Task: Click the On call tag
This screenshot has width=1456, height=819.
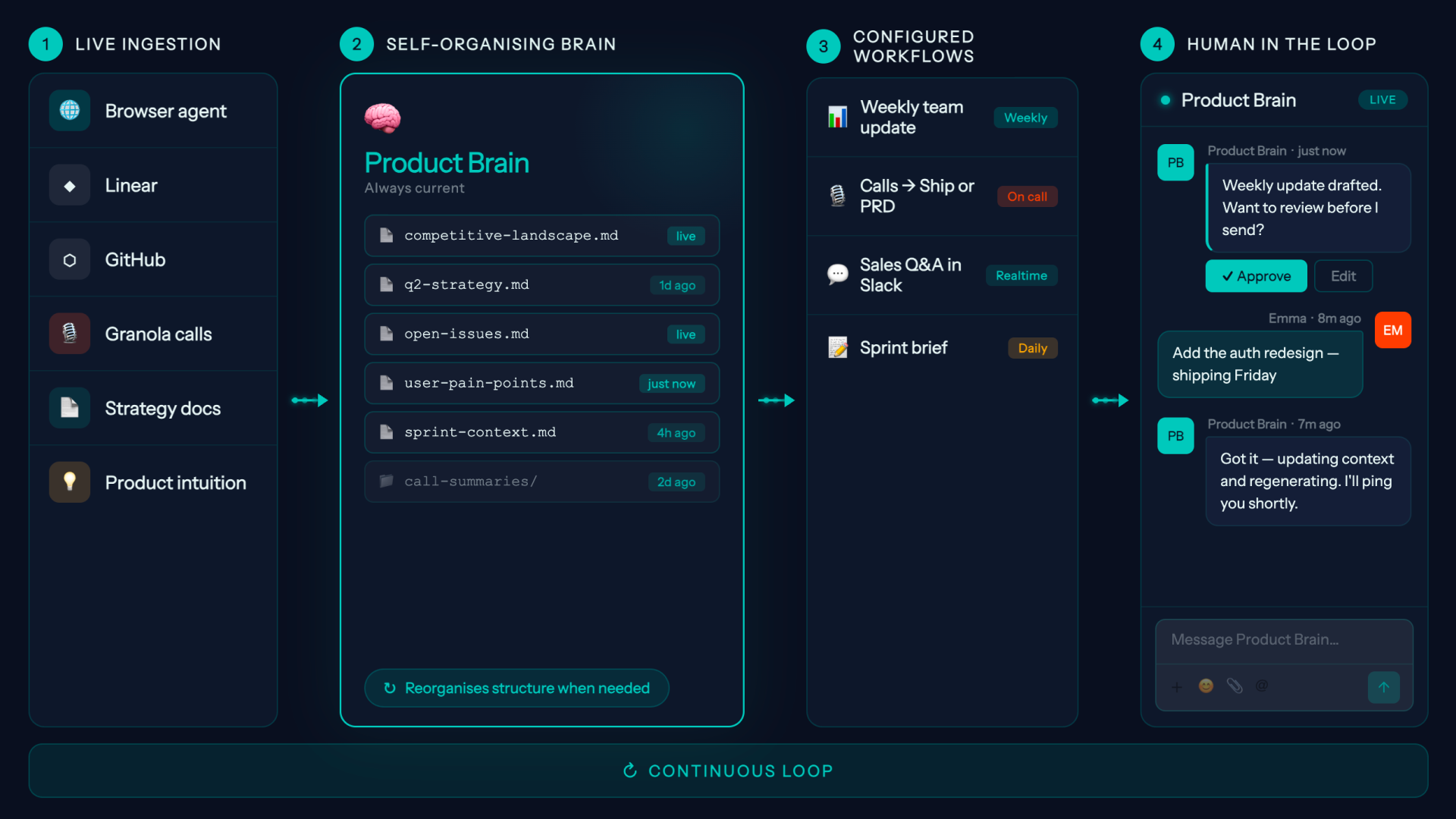Action: pos(1027,196)
